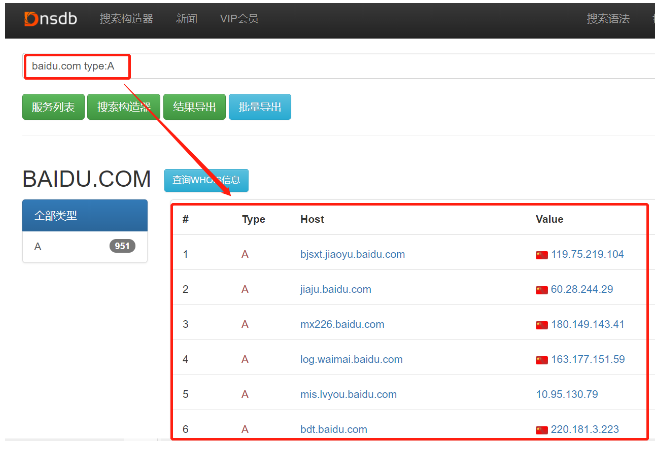The width and height of the screenshot is (668, 450).
Task: Focus the search field containing baidu.com type:A
Action: click(x=338, y=66)
